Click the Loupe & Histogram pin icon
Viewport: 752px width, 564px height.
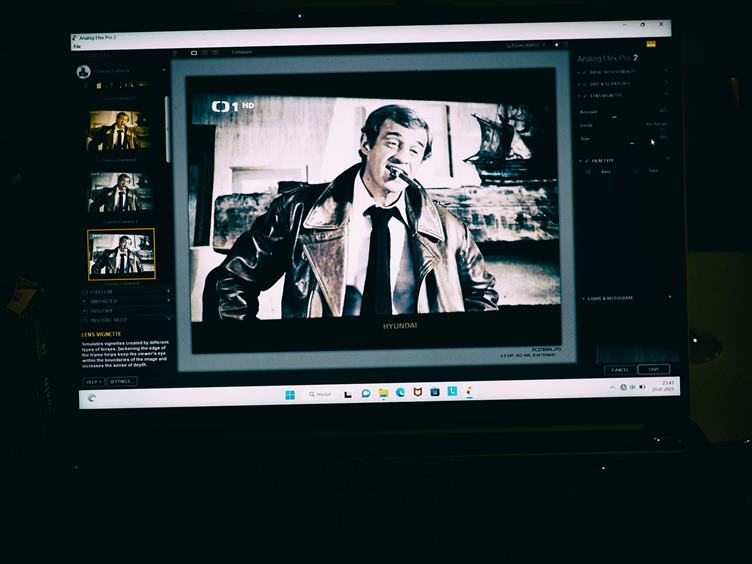coord(670,297)
